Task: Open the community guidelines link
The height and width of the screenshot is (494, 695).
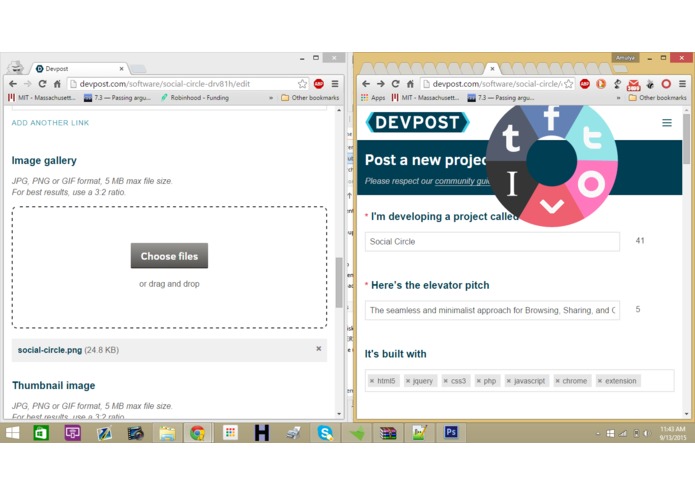Action: (x=462, y=181)
